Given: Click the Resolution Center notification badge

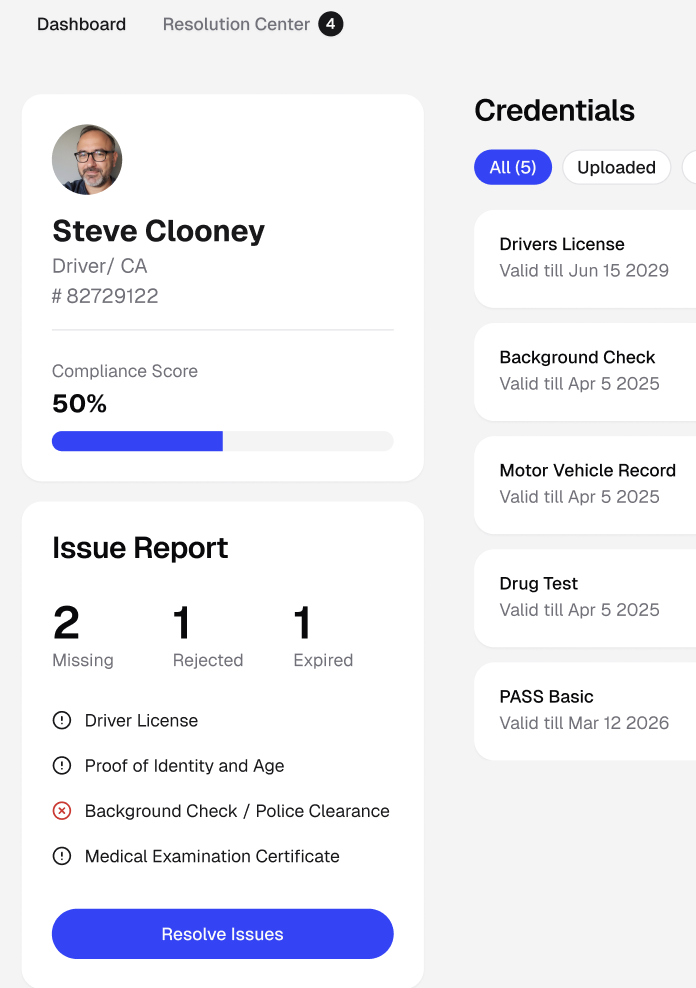Looking at the screenshot, I should tap(330, 24).
